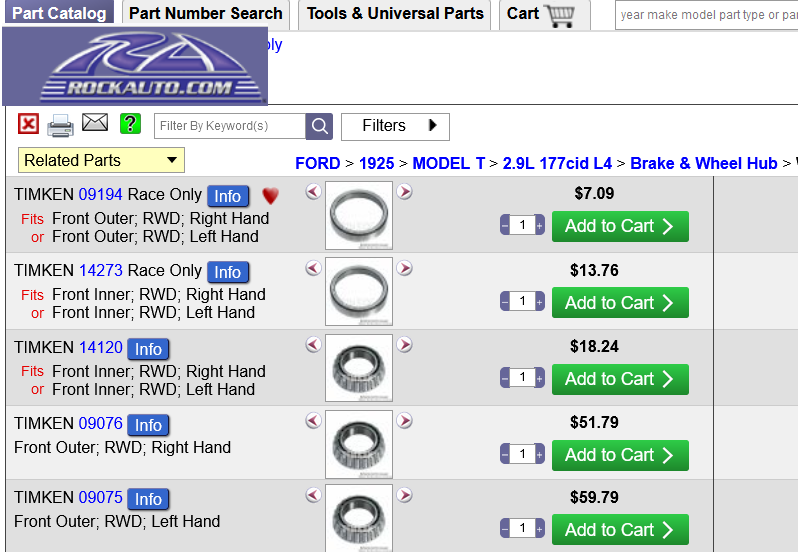Viewport: 798px width, 552px height.
Task: Toggle the heart favorite on Timken 09194
Action: 270,196
